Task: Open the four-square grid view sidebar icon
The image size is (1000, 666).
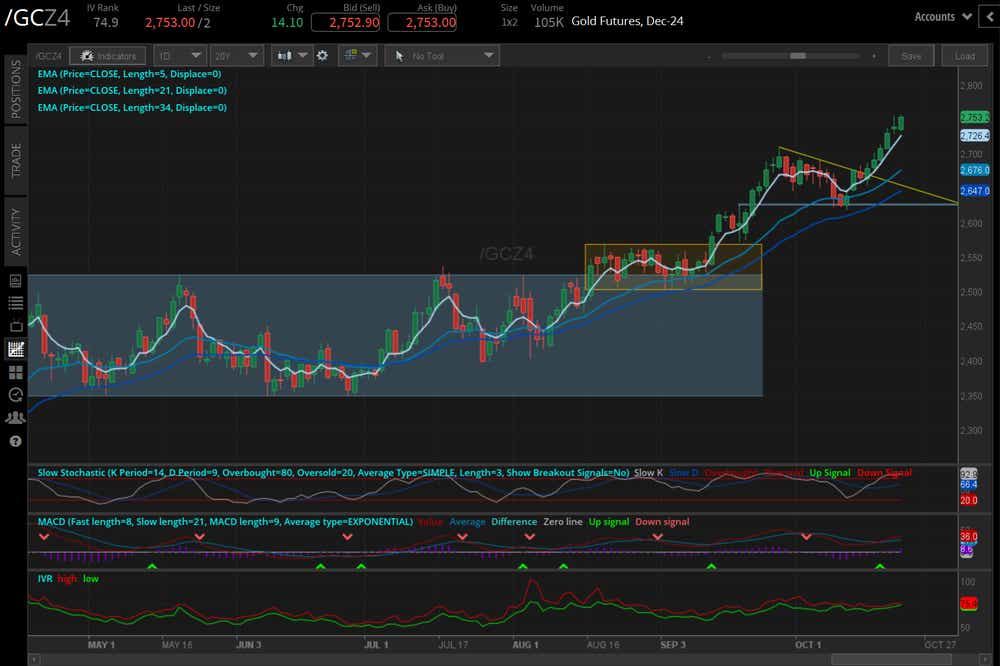Action: tap(15, 372)
